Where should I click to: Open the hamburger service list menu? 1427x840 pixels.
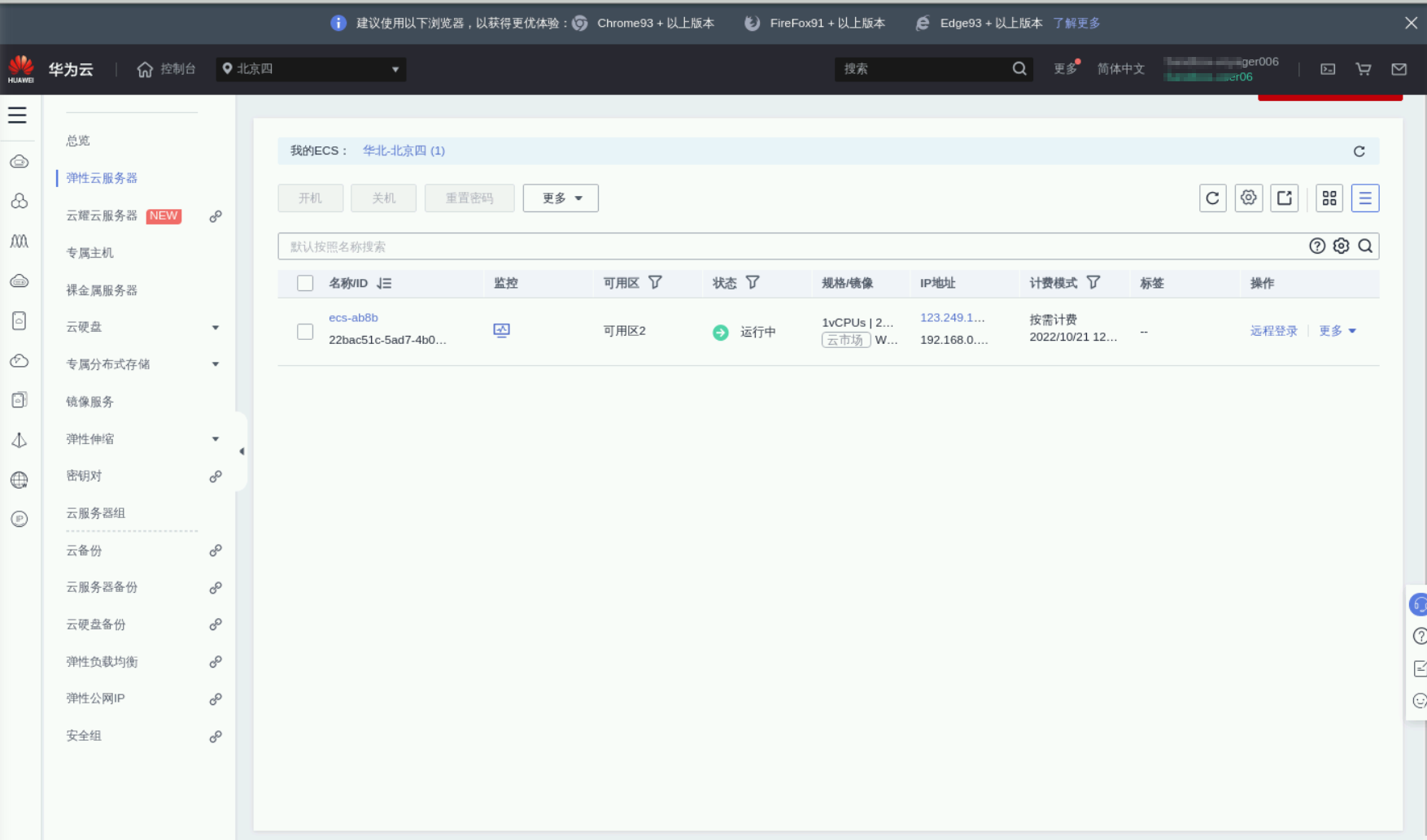click(17, 115)
